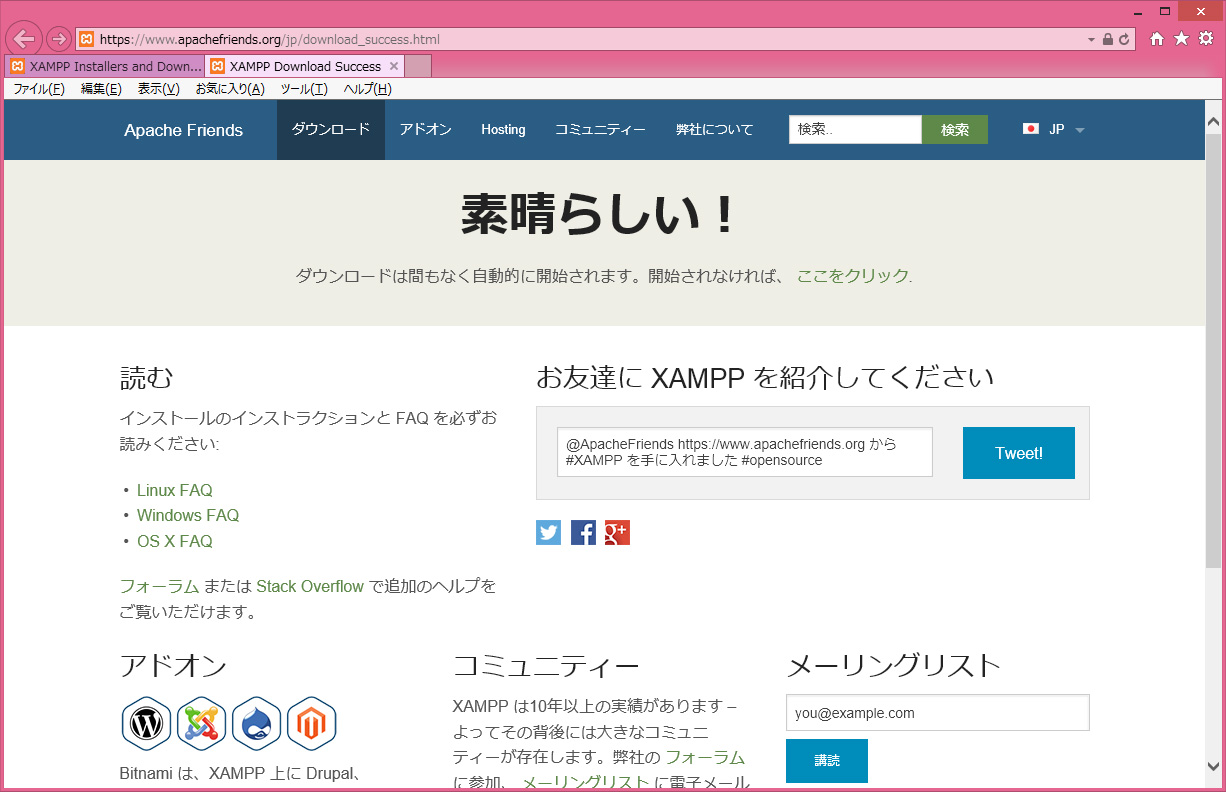1226x792 pixels.
Task: Click the Facebook share icon
Action: click(583, 533)
